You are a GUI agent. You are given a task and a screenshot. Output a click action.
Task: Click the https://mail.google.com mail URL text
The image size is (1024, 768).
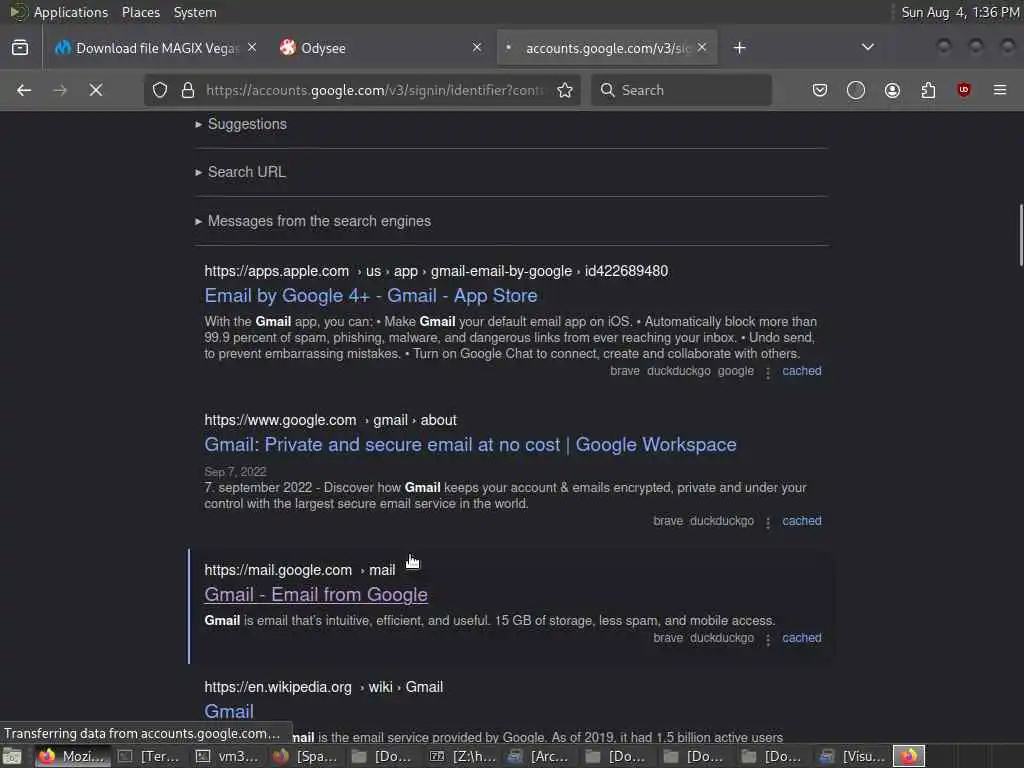[x=300, y=570]
